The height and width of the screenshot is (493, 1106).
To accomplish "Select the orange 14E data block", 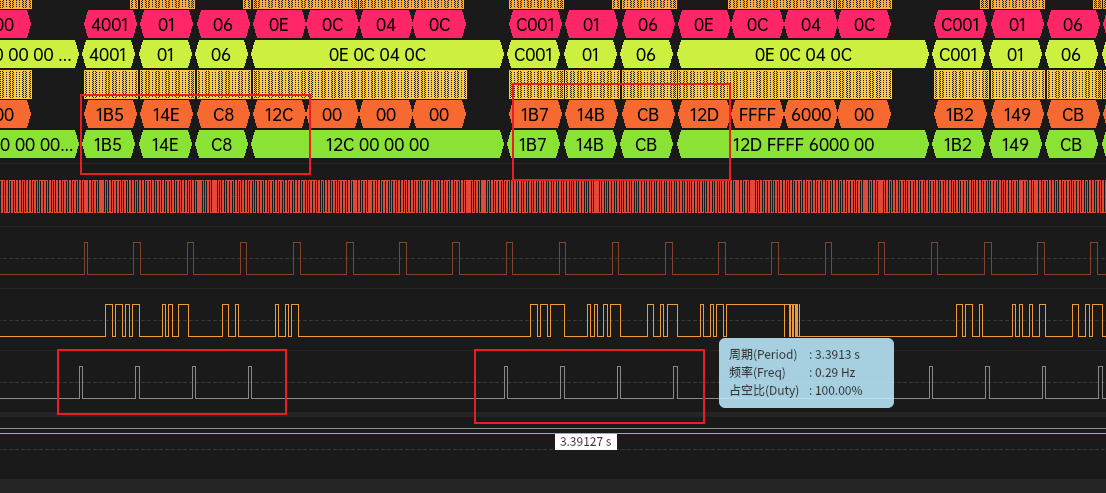I will (166, 115).
